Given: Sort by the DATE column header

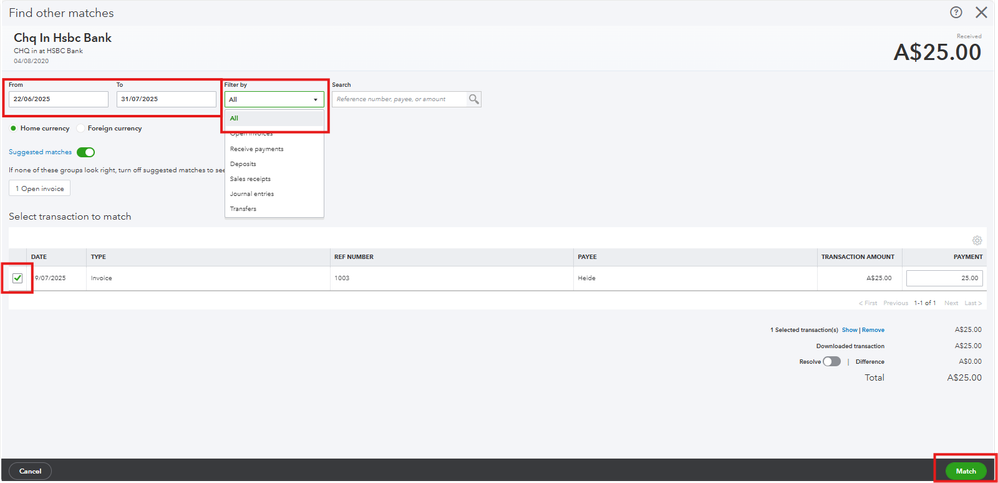Looking at the screenshot, I should coord(39,257).
